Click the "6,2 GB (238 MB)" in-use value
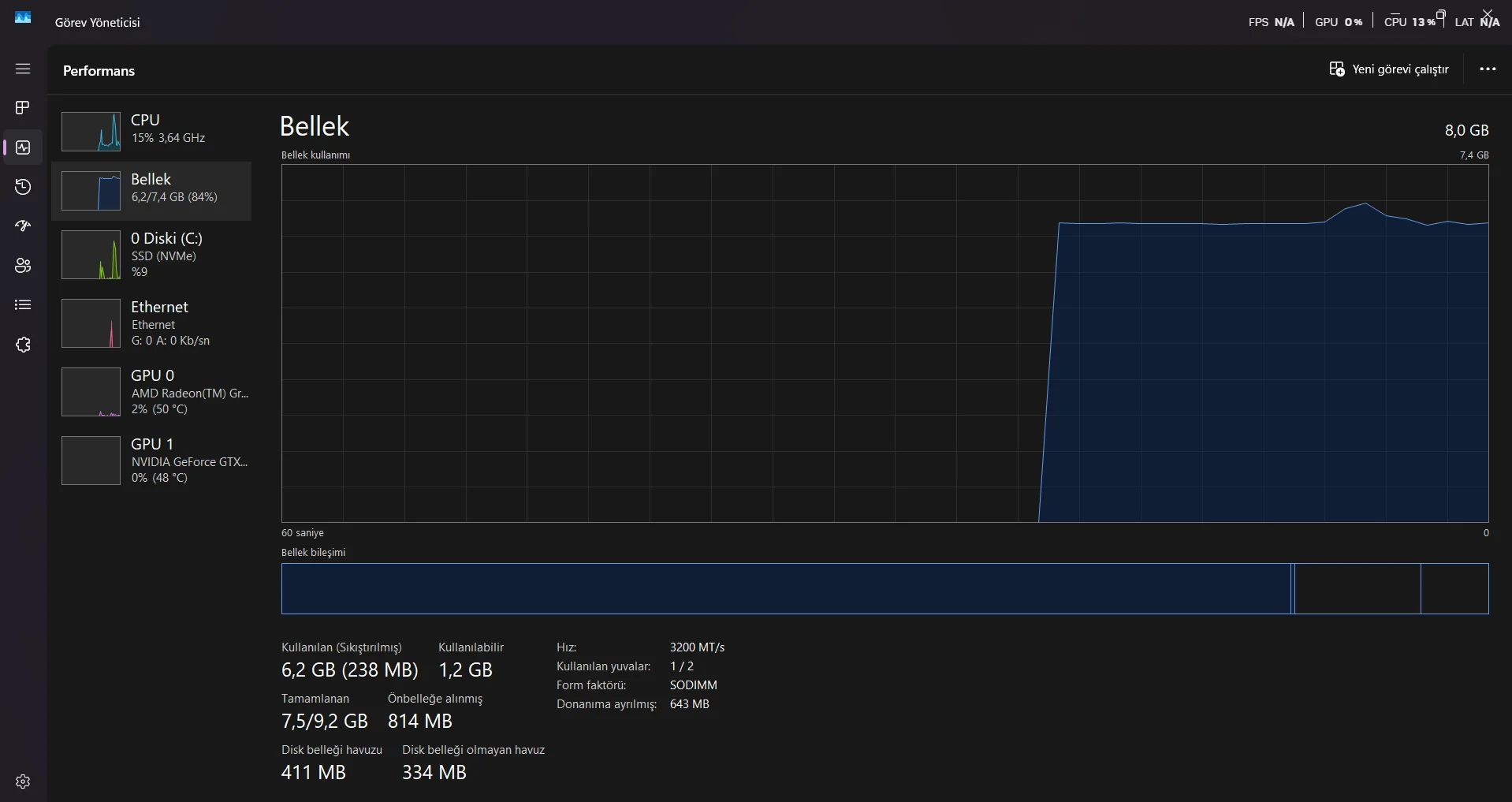This screenshot has height=802, width=1512. (x=350, y=670)
